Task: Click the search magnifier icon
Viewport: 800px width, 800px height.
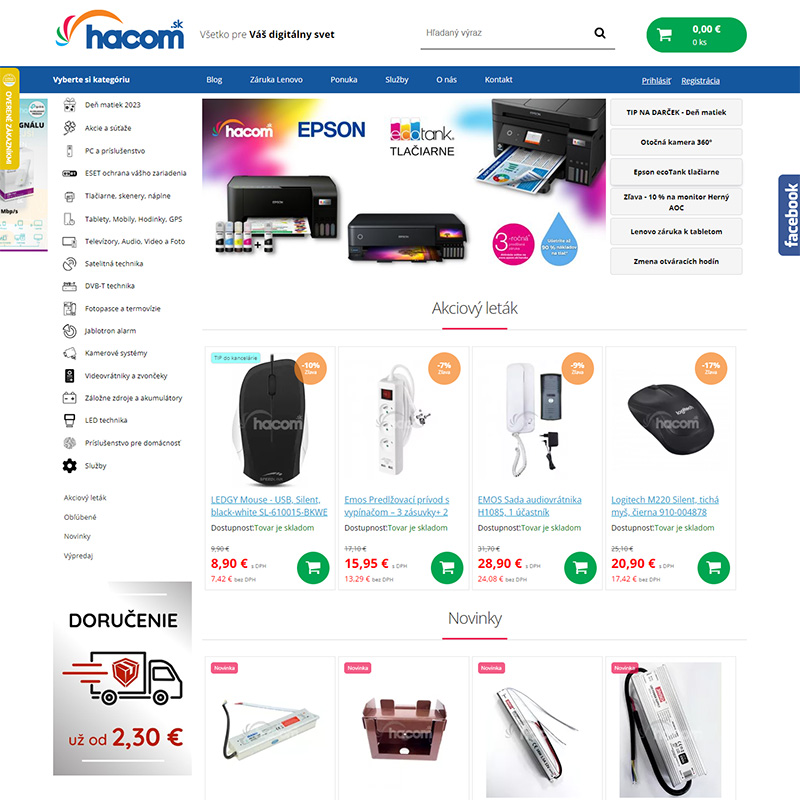Action: click(599, 33)
